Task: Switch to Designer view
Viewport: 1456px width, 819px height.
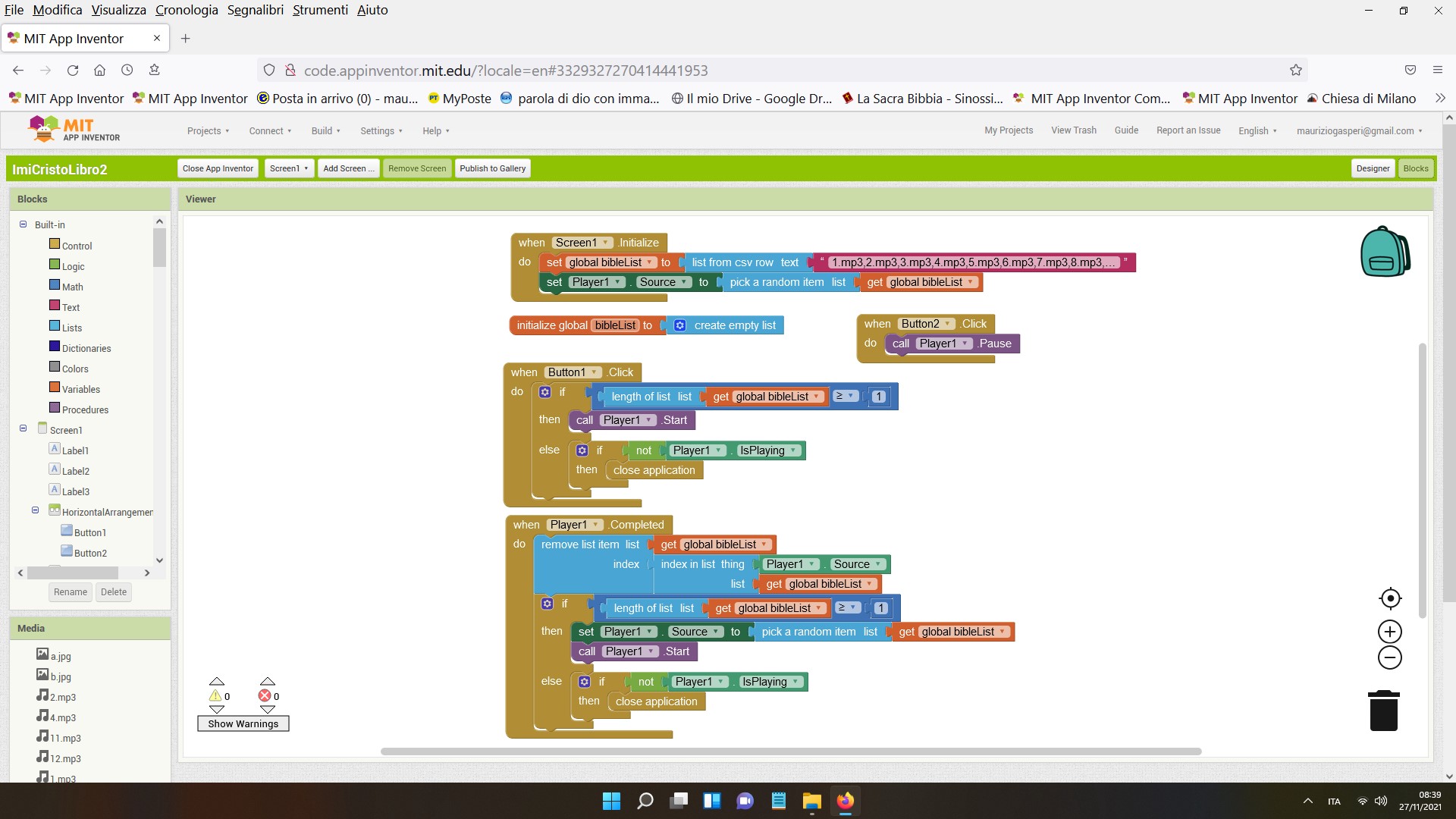Action: click(1373, 168)
